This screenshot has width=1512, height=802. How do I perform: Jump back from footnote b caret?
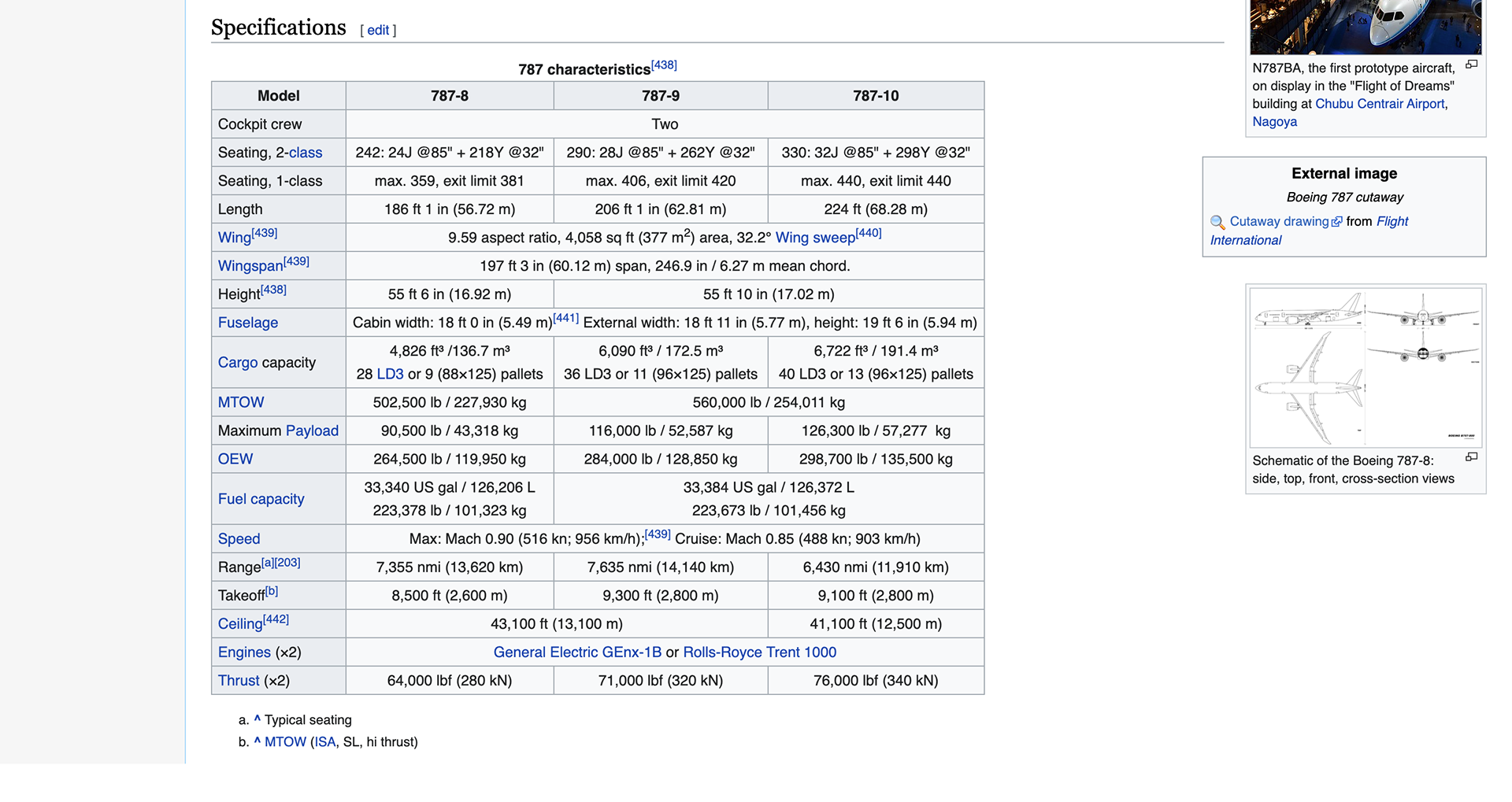(x=257, y=741)
